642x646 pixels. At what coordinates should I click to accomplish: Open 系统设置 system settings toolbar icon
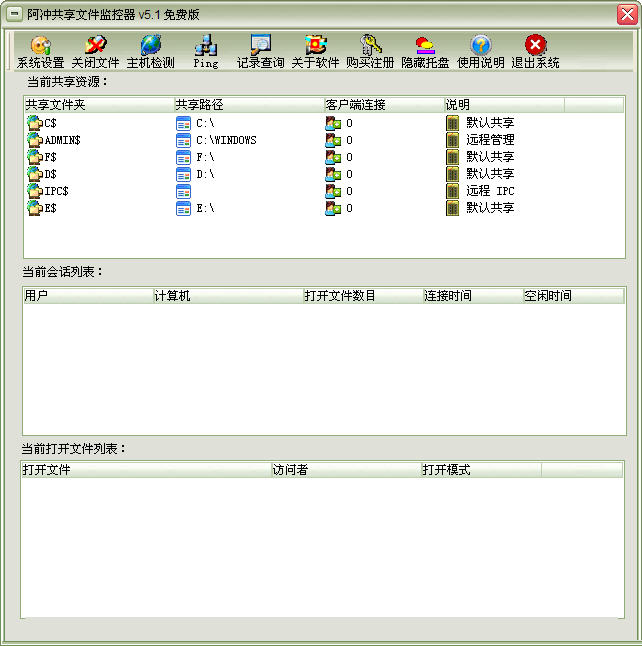pos(41,45)
